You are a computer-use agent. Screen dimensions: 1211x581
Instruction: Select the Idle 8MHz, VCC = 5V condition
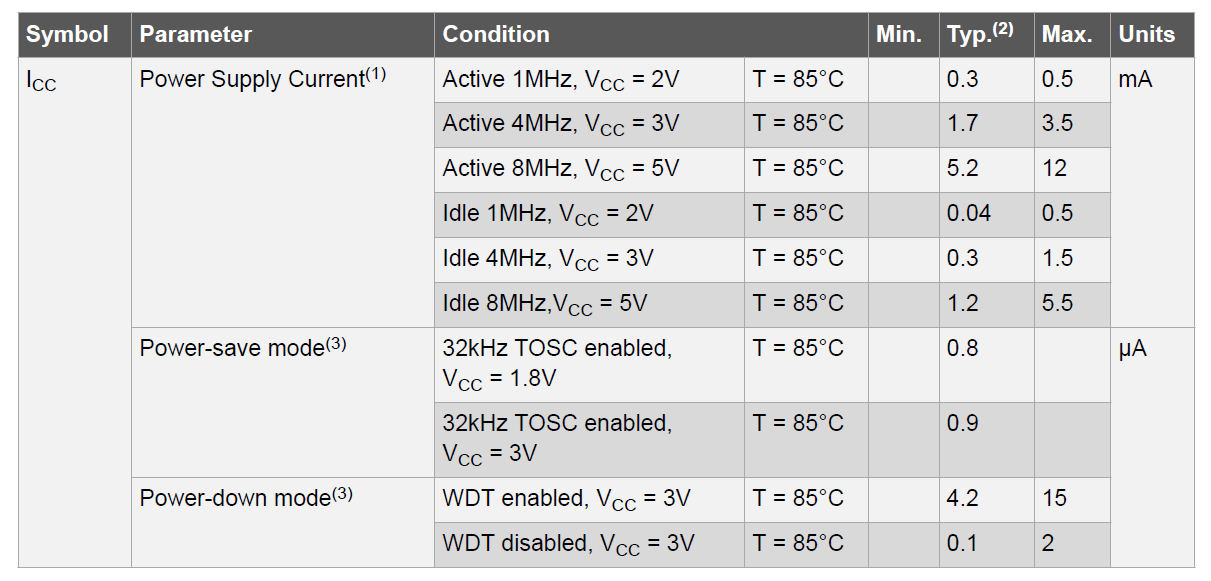[545, 304]
